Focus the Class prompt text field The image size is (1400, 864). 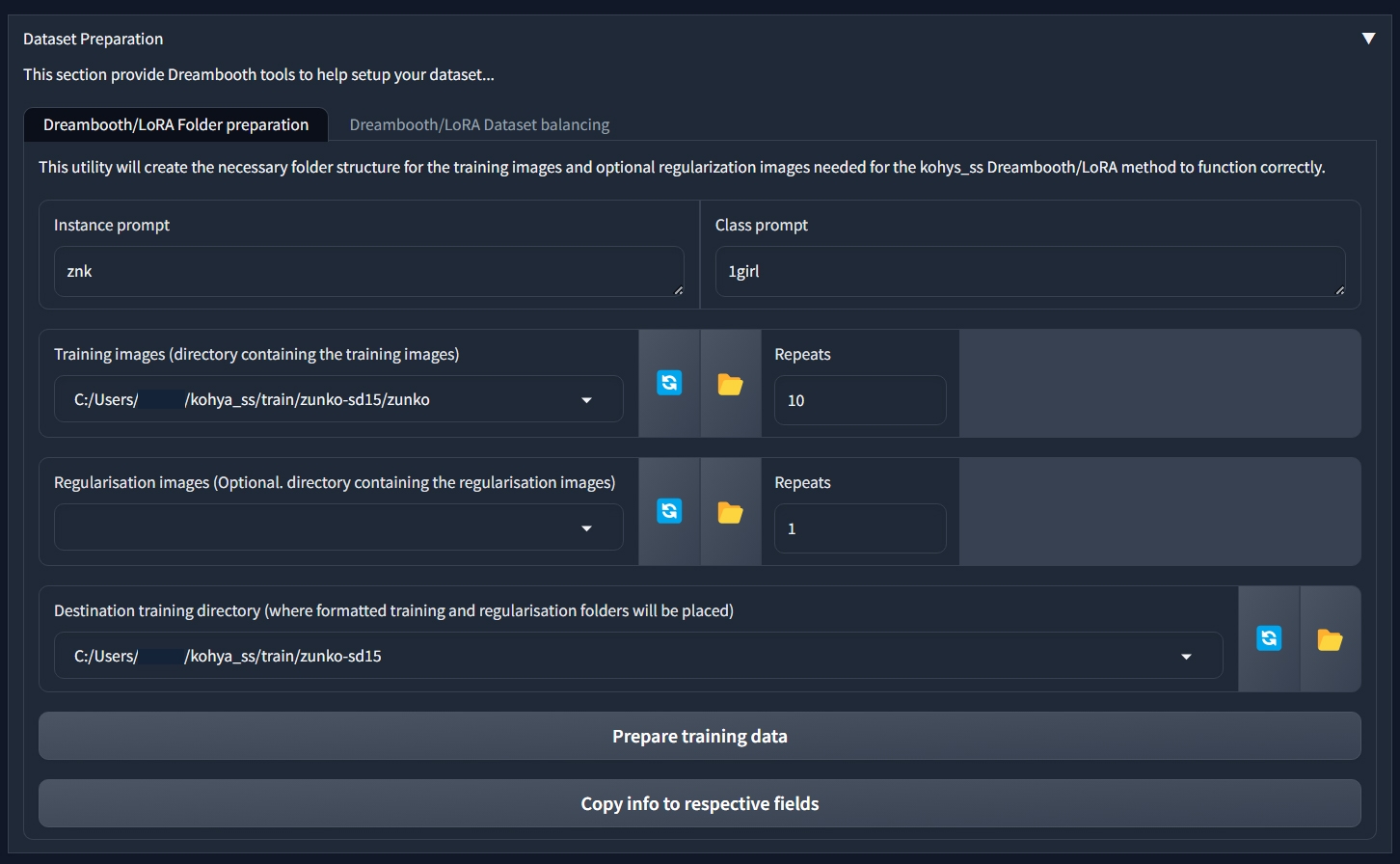(1031, 271)
